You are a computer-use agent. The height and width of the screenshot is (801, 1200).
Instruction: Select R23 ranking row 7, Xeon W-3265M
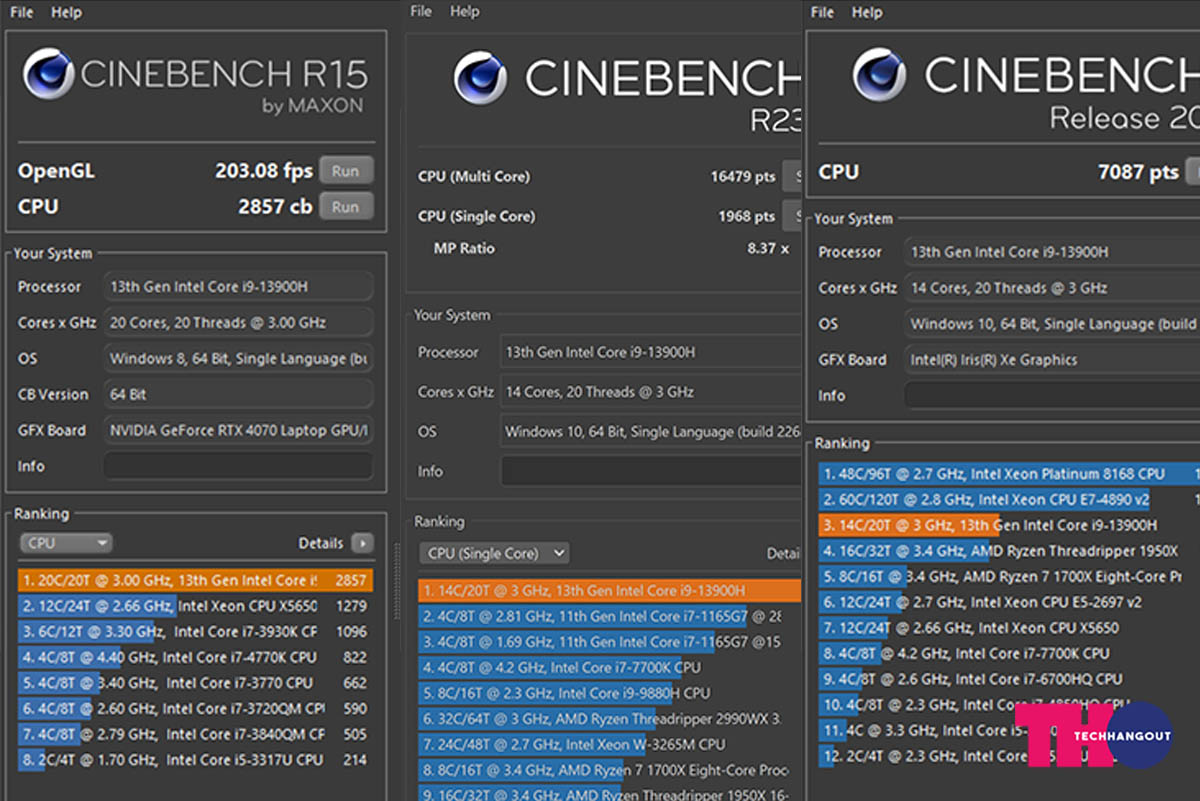610,745
